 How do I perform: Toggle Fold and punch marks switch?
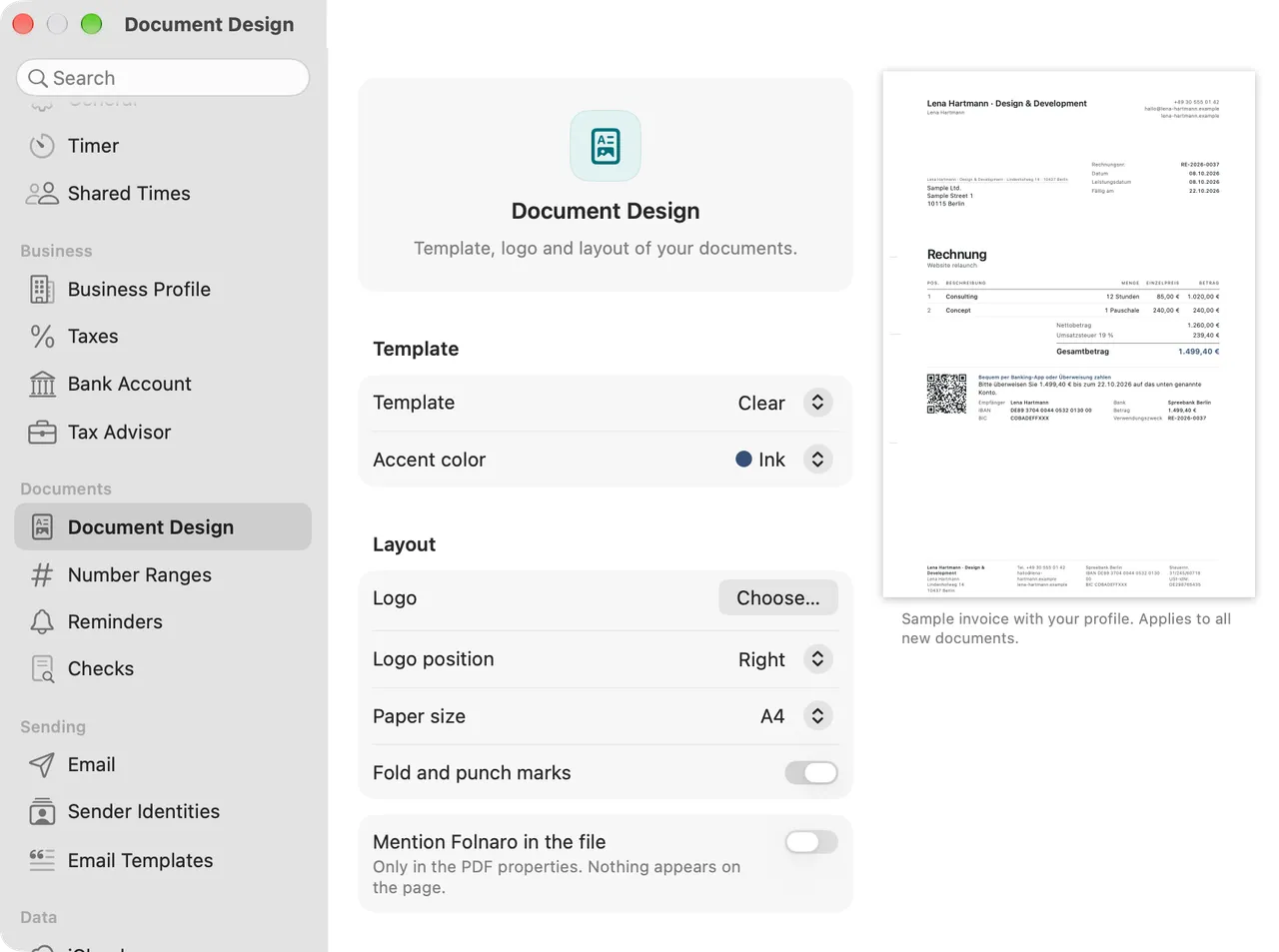pyautogui.click(x=811, y=773)
